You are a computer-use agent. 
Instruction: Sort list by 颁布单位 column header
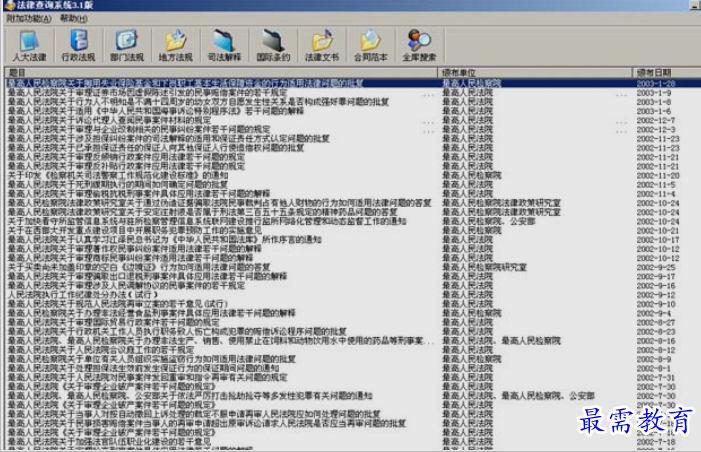point(535,72)
